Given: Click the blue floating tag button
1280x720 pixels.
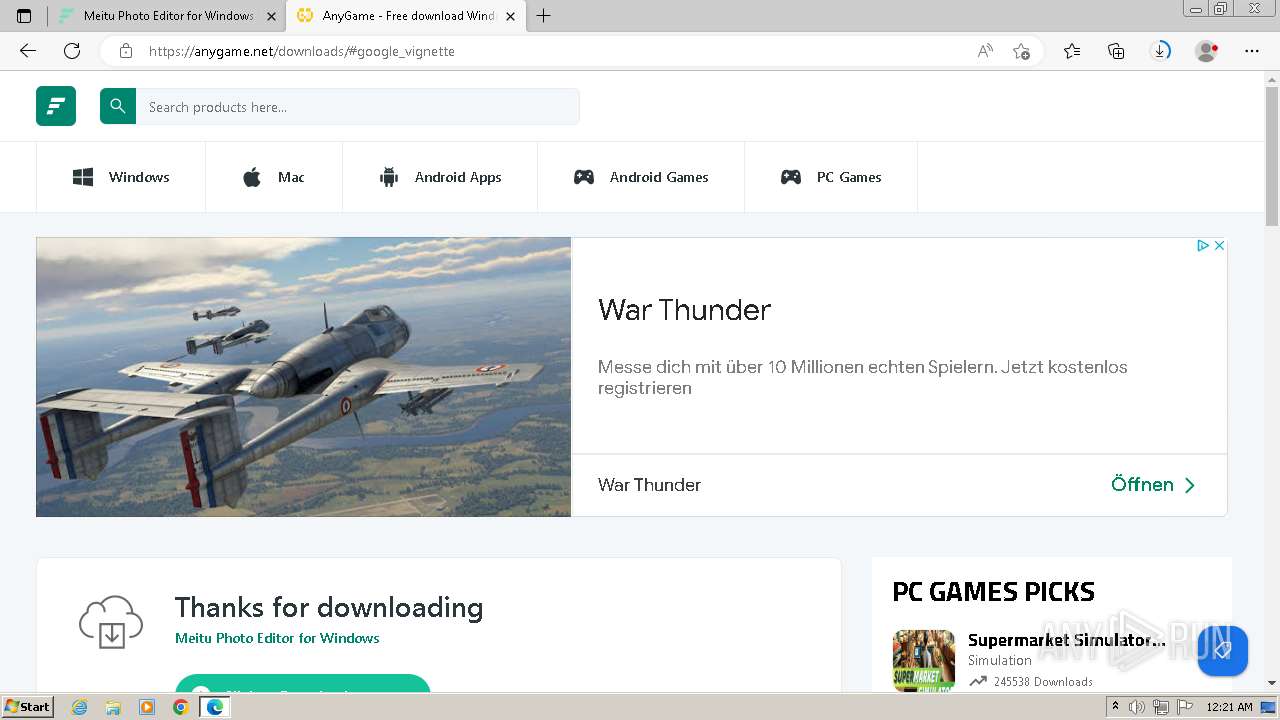Looking at the screenshot, I should (x=1222, y=651).
